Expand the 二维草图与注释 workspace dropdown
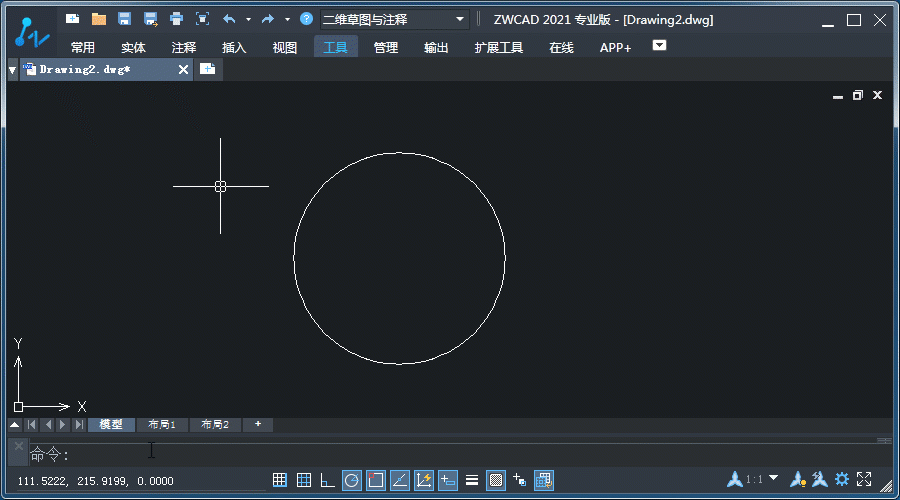Image resolution: width=900 pixels, height=500 pixels. click(460, 19)
